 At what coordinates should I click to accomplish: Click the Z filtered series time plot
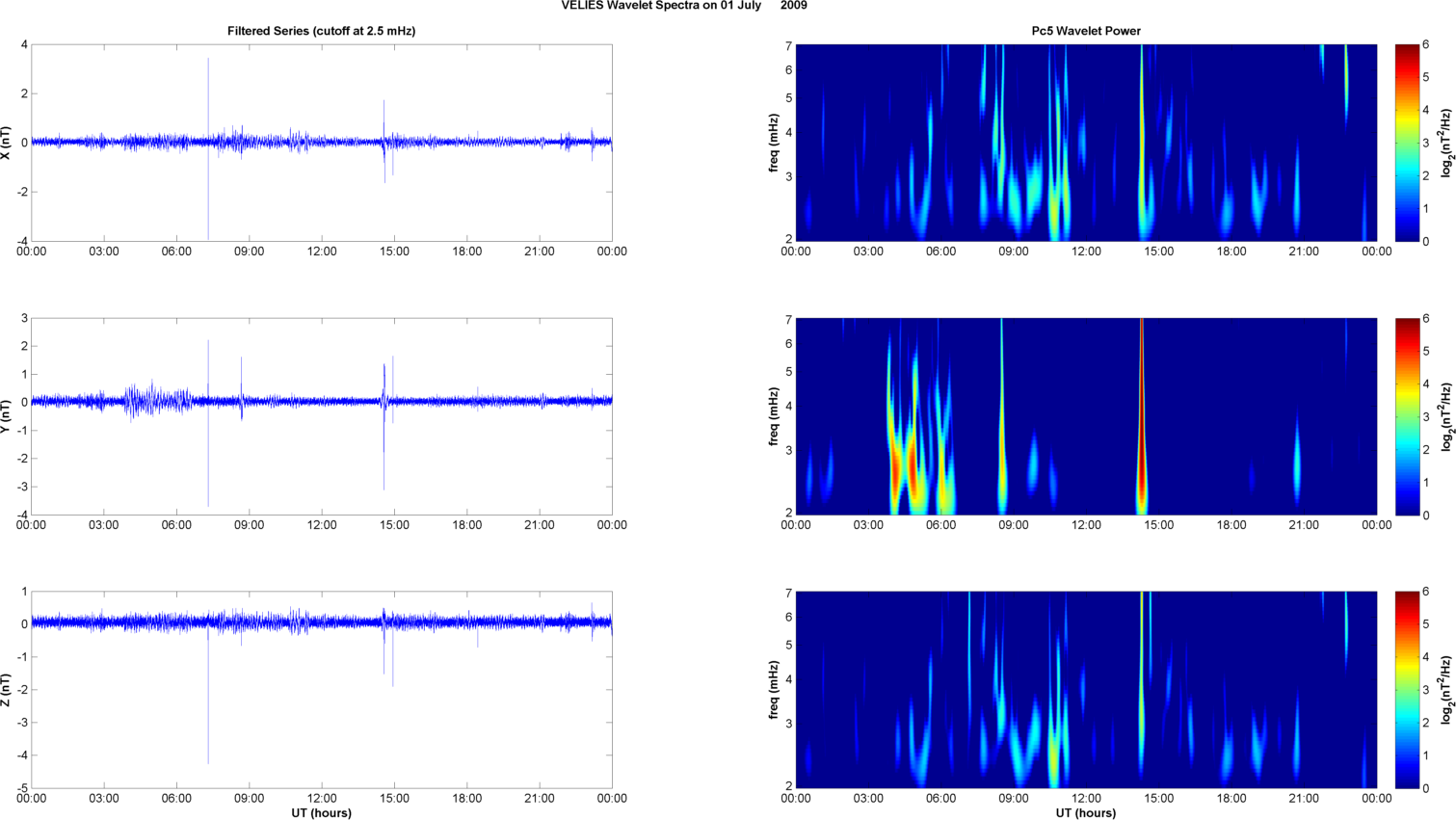(322, 690)
